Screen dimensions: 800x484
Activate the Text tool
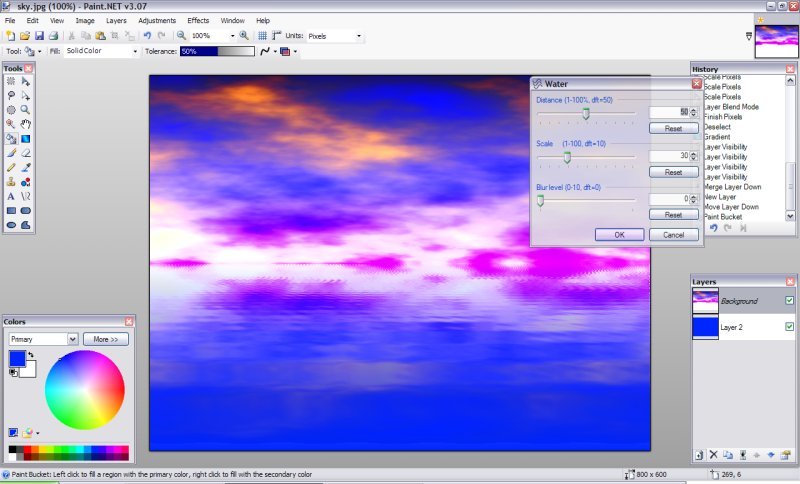click(11, 196)
